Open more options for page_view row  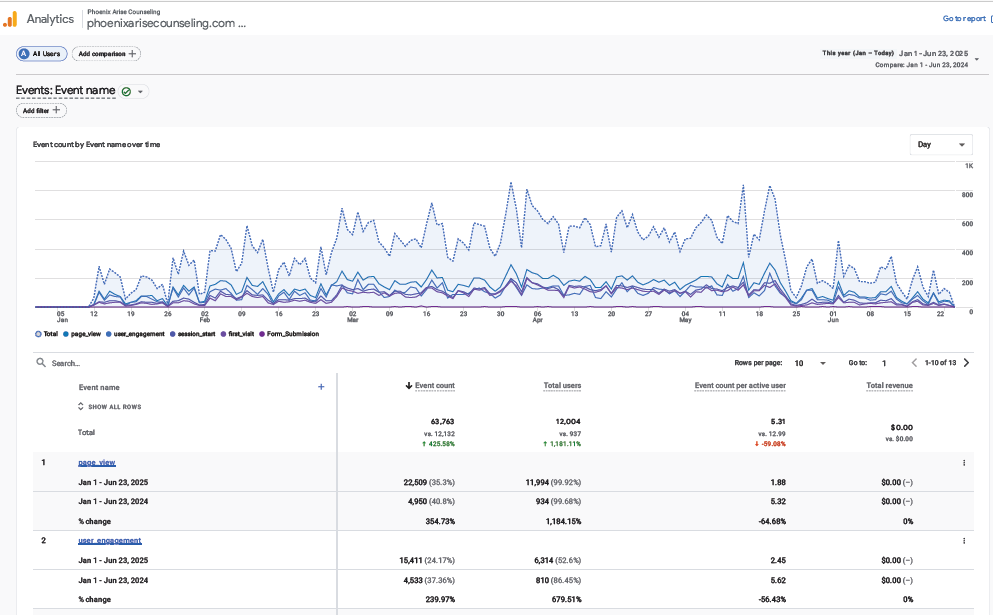pos(964,463)
